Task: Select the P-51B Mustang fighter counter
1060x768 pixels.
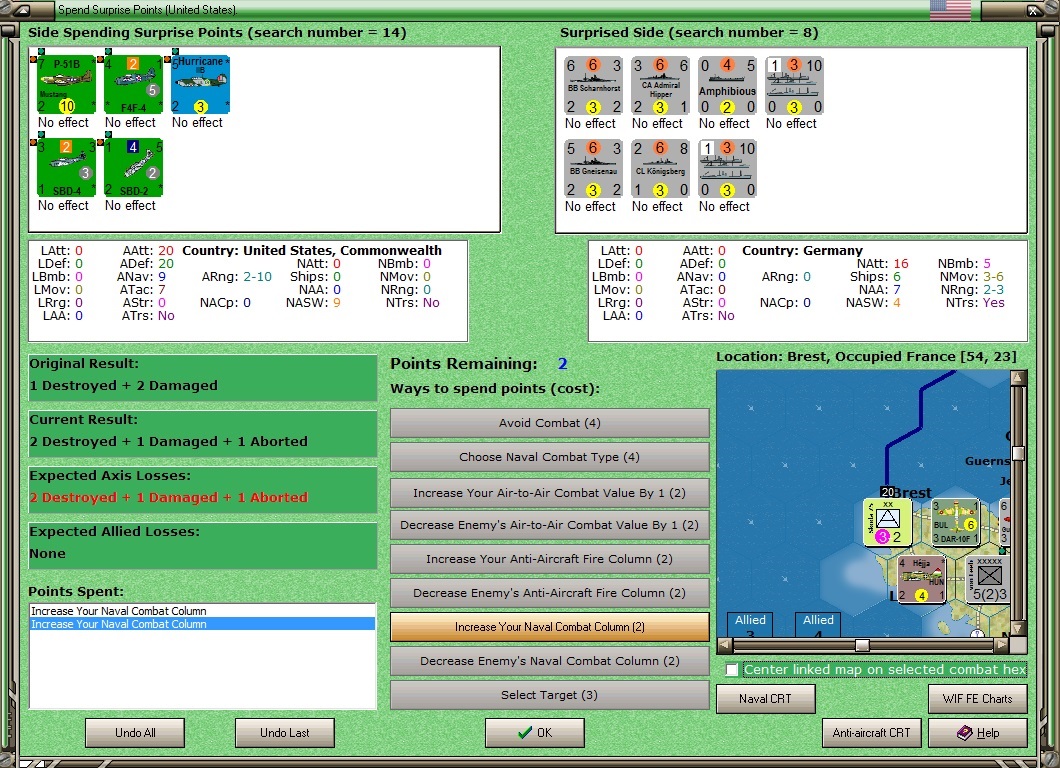Action: click(66, 85)
